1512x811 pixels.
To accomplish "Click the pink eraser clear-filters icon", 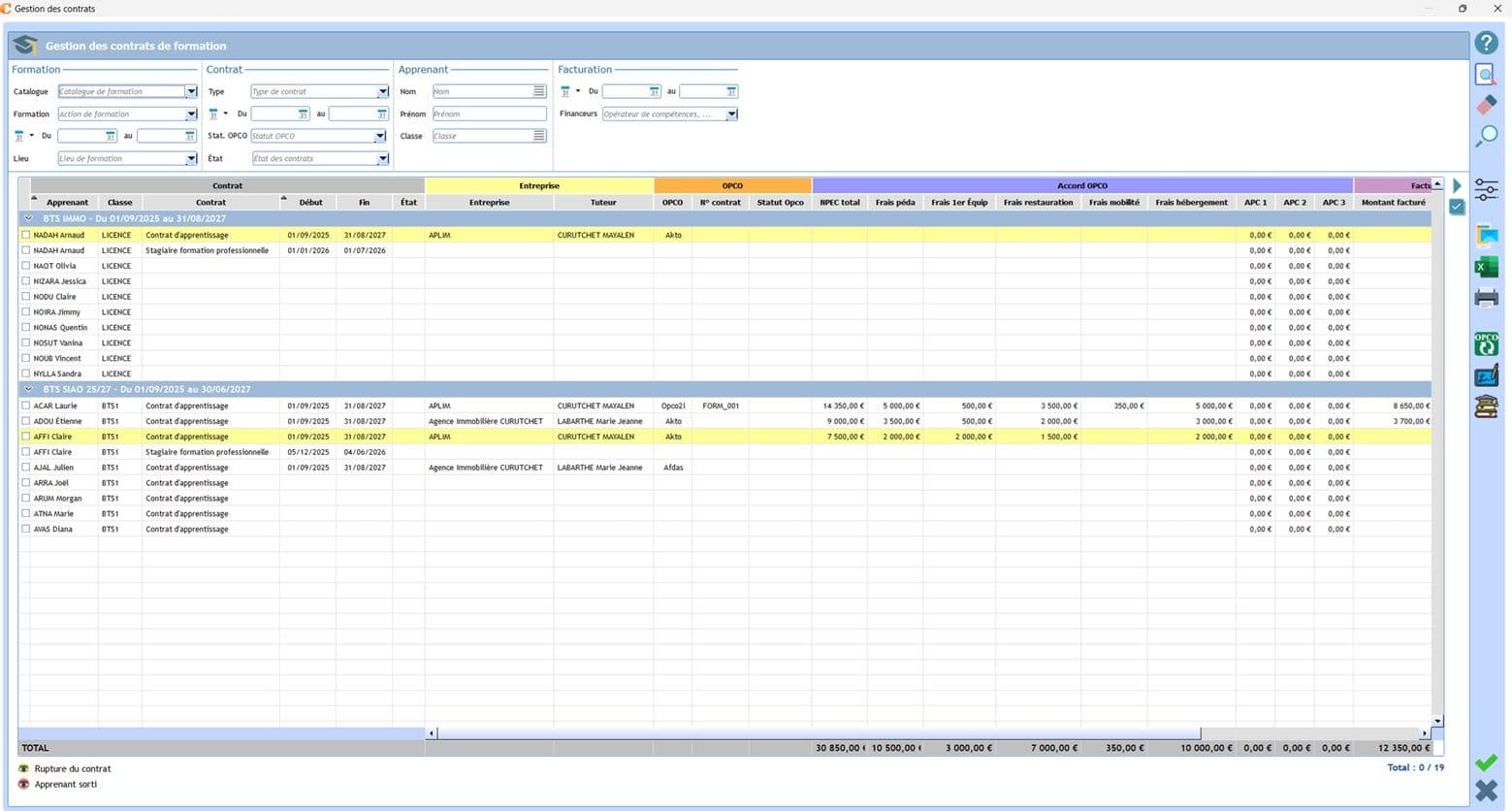I will (x=1486, y=105).
